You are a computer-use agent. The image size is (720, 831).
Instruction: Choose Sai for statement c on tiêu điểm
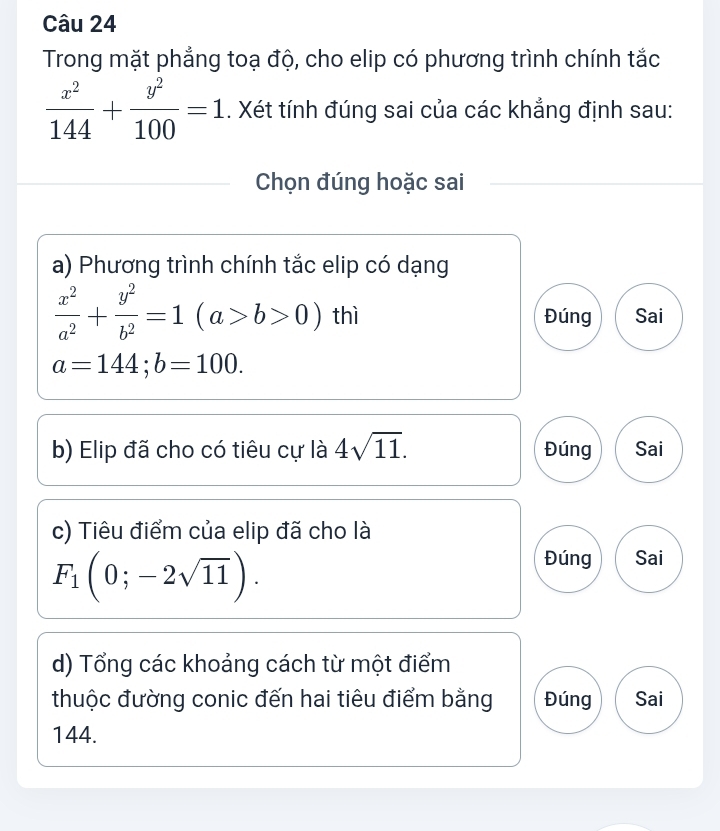point(649,558)
